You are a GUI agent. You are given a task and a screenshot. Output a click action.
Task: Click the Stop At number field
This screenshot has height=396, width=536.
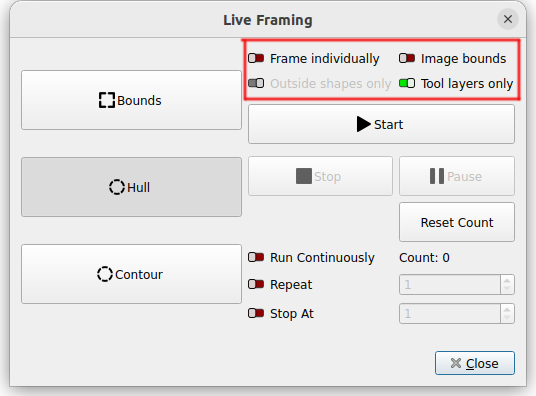click(450, 314)
